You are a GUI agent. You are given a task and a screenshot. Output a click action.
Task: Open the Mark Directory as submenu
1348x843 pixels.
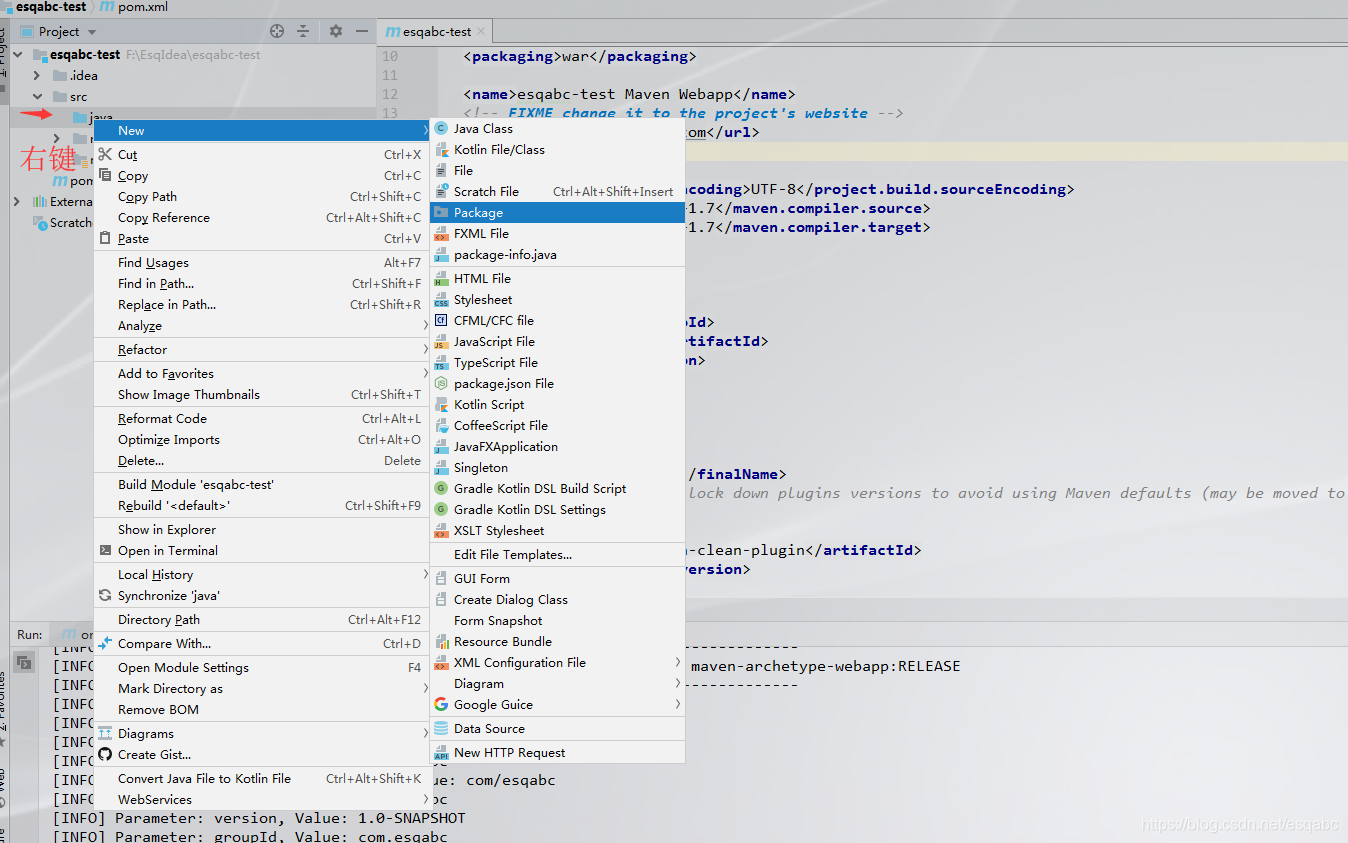(x=260, y=689)
